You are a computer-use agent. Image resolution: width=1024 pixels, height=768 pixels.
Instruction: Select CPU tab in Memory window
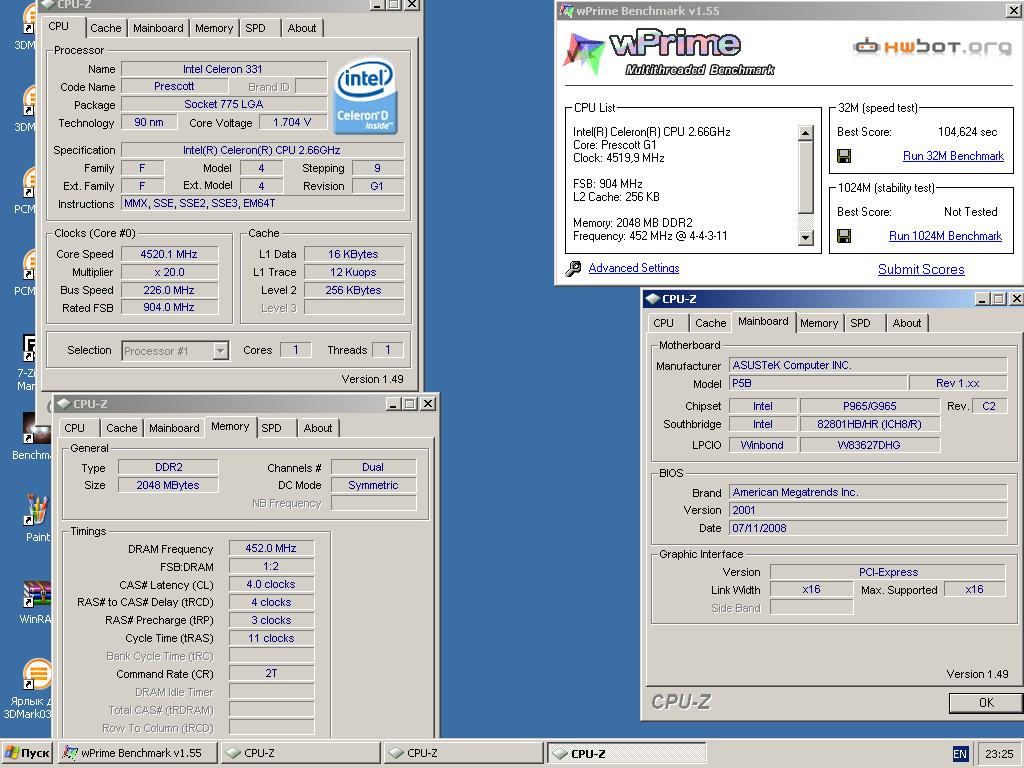[x=74, y=428]
